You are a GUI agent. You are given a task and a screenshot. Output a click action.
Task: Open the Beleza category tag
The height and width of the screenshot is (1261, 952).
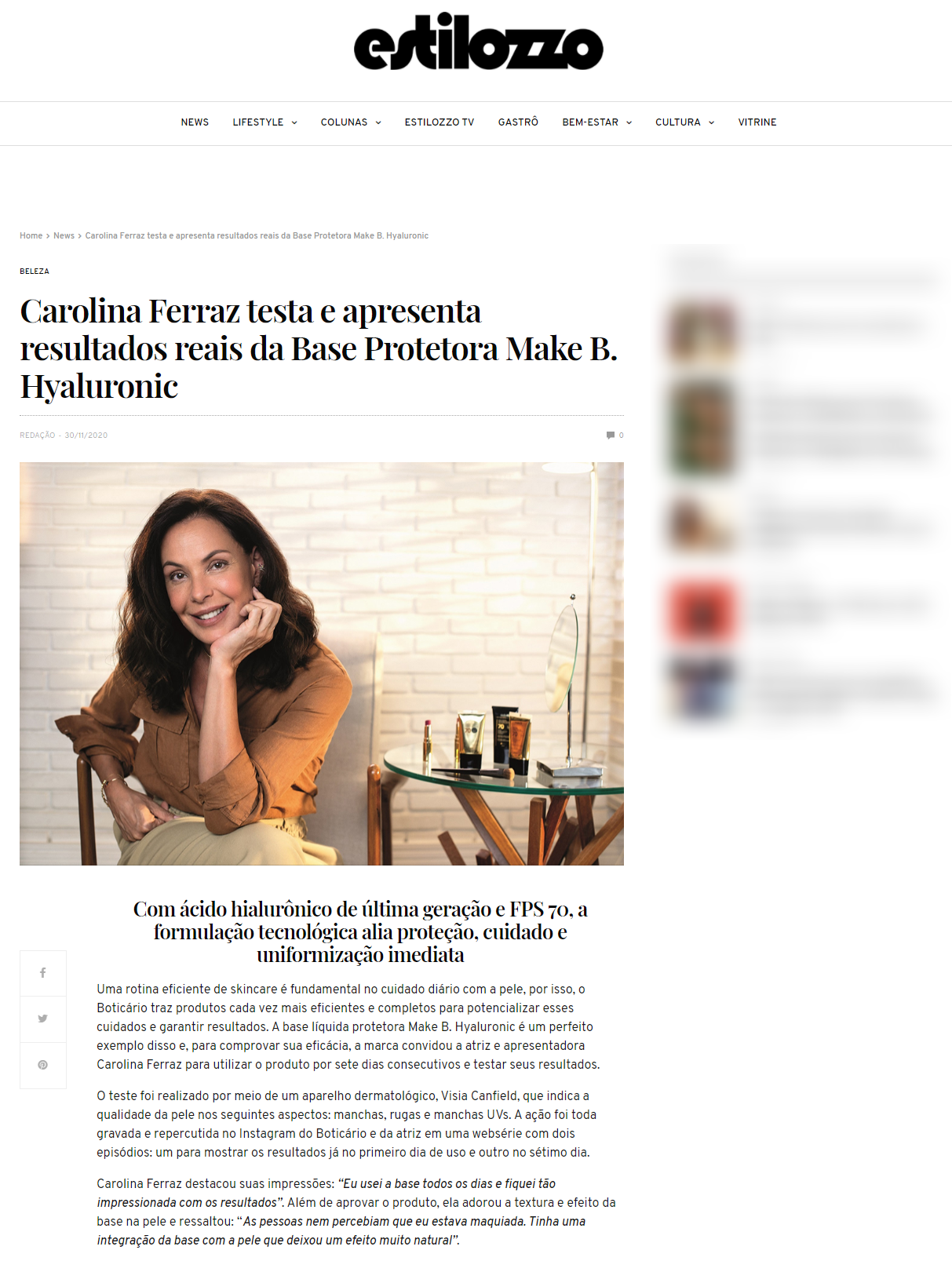coord(35,272)
